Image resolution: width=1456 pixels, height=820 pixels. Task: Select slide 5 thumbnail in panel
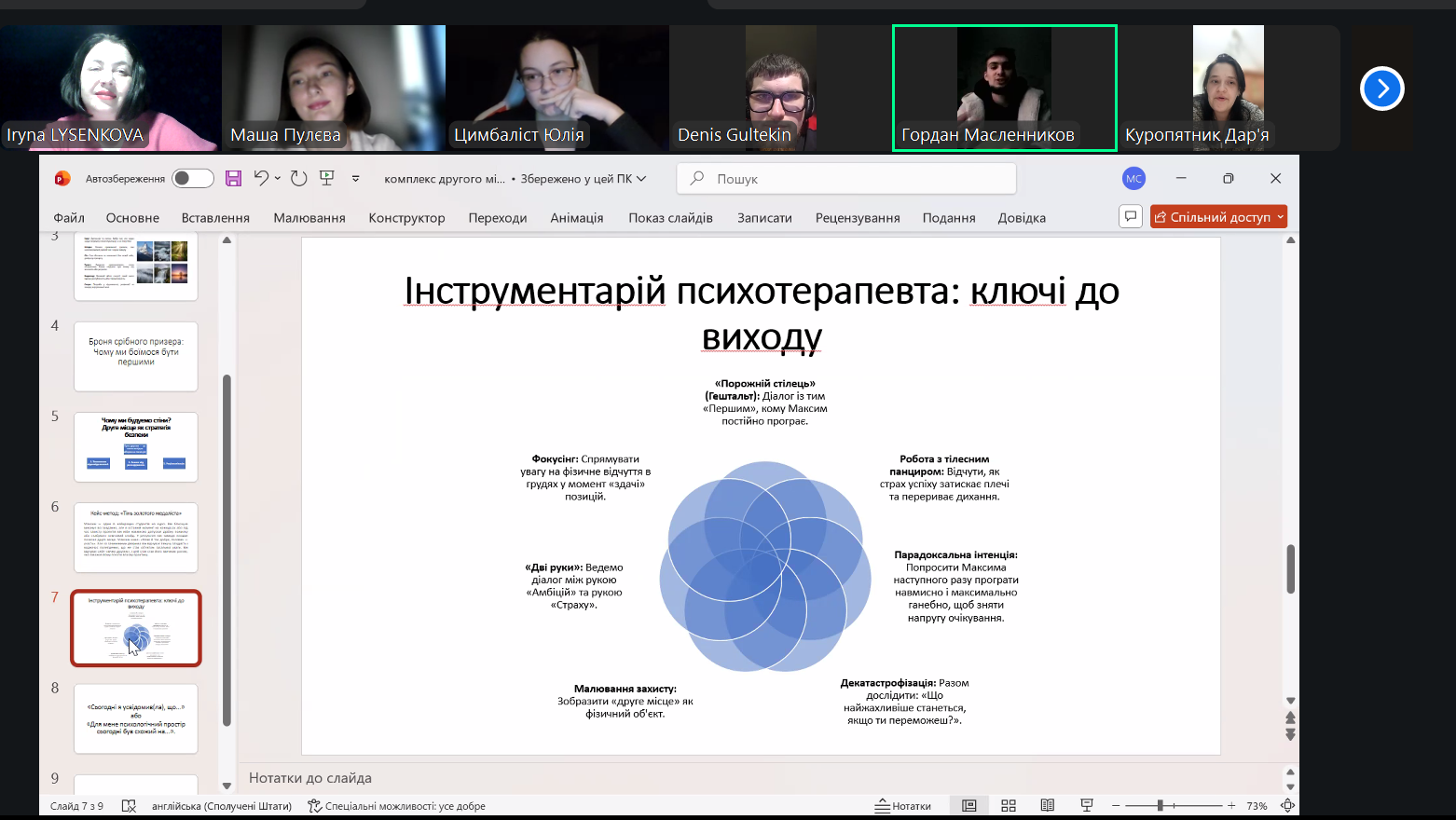[136, 447]
